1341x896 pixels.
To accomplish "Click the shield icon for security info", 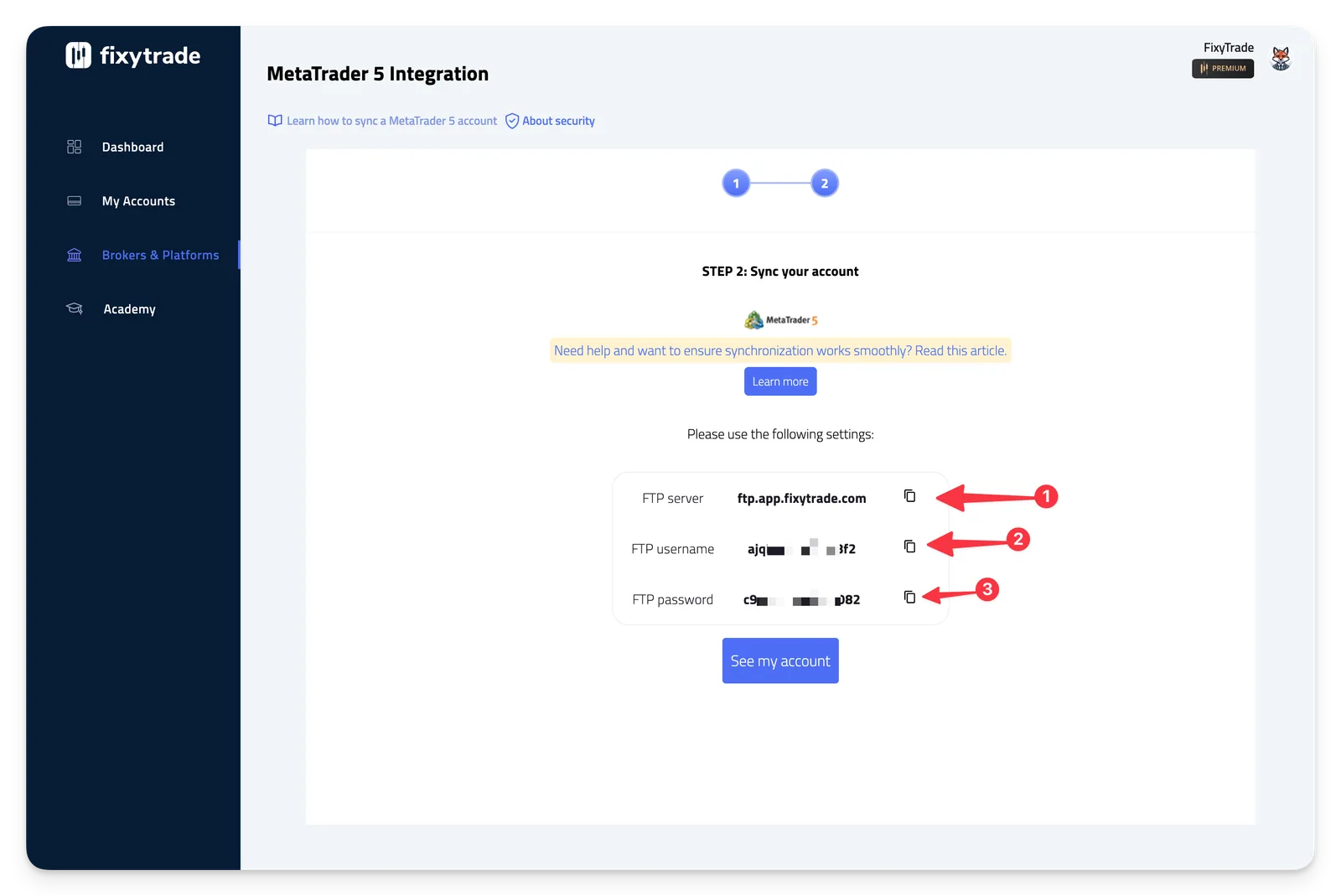I will (x=512, y=121).
